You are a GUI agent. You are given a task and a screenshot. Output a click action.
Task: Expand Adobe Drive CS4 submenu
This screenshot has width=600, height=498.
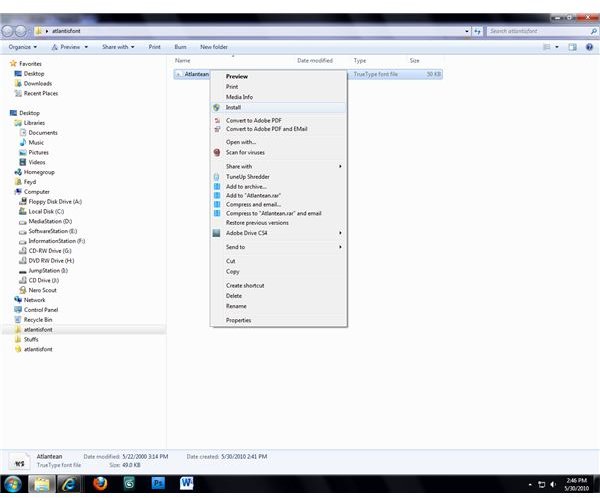click(278, 233)
